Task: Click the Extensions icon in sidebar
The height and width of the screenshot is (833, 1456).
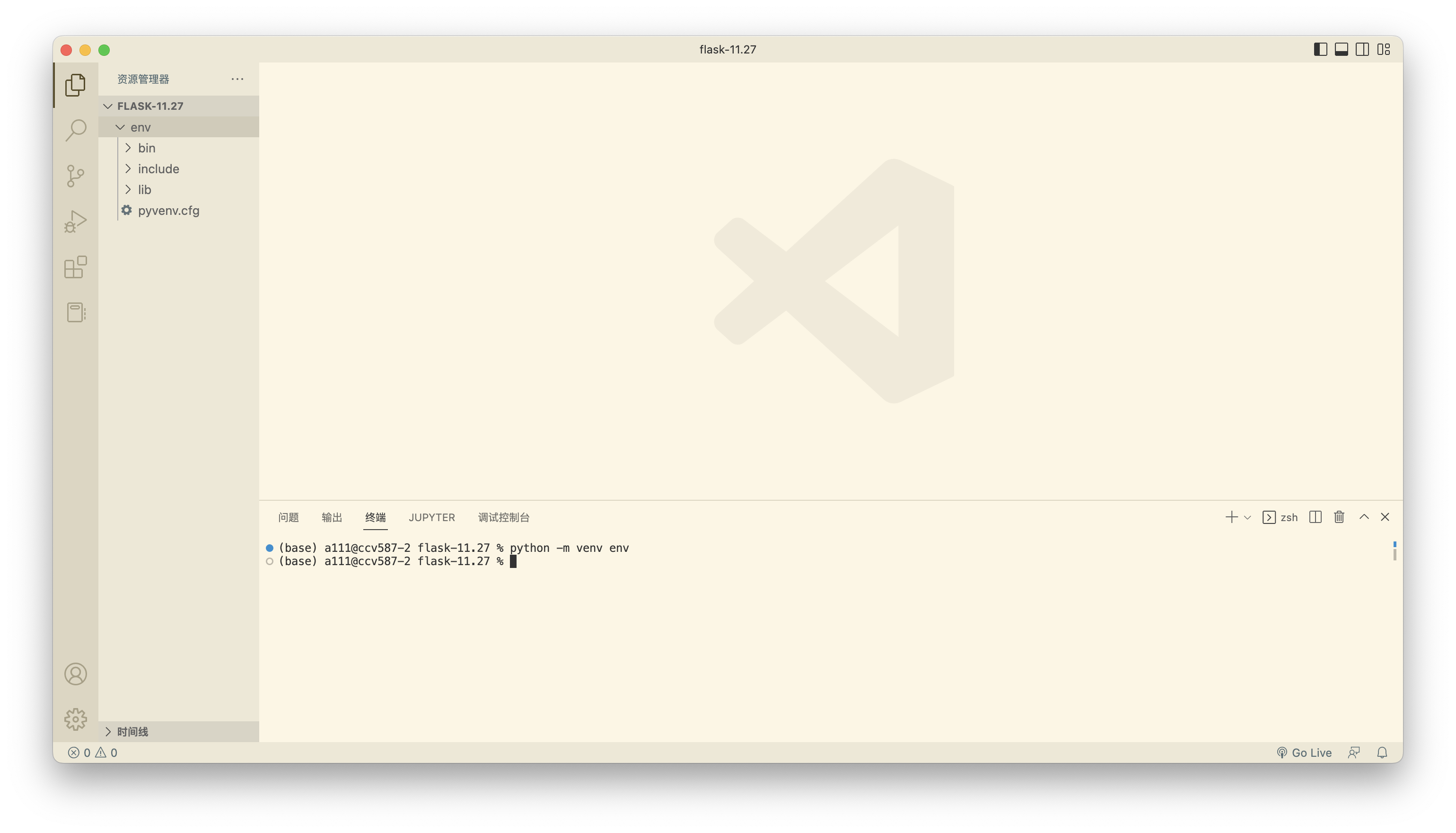Action: pyautogui.click(x=76, y=266)
